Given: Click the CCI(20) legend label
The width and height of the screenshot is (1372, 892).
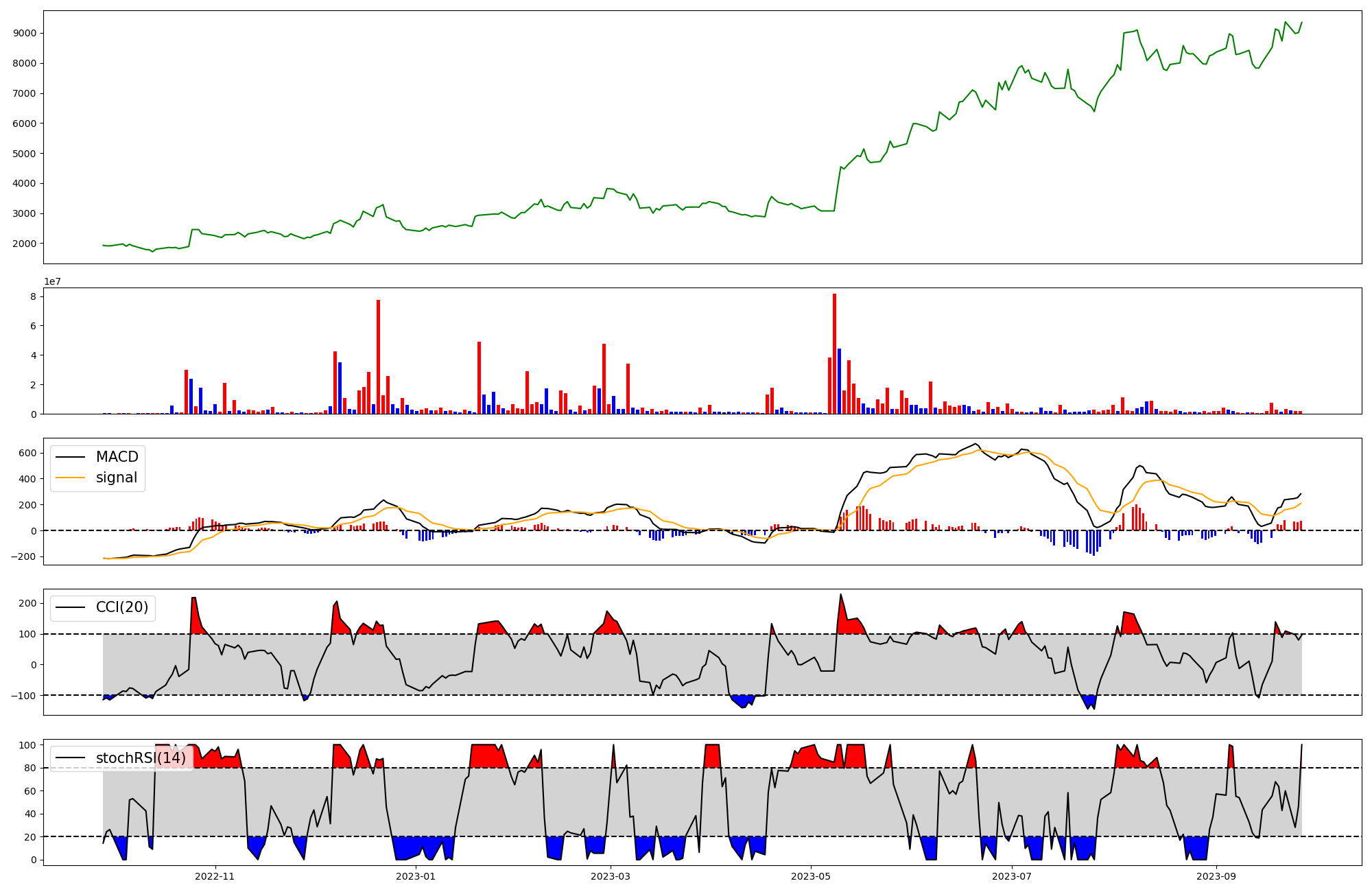Looking at the screenshot, I should (x=121, y=607).
